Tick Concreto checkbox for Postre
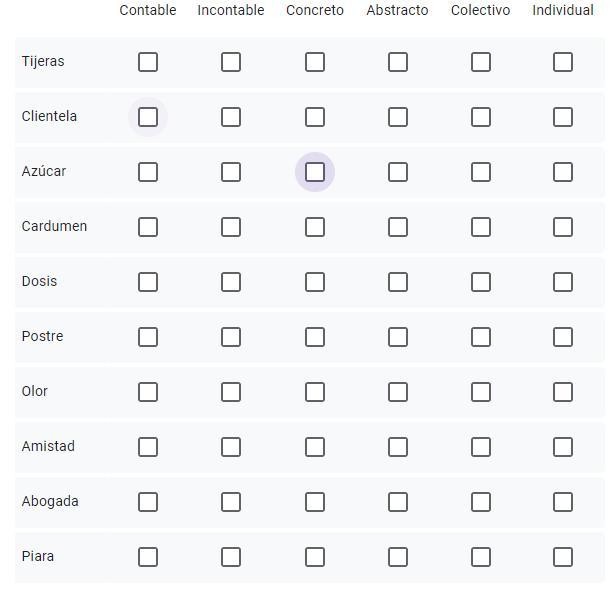This screenshot has height=594, width=615. tap(315, 337)
